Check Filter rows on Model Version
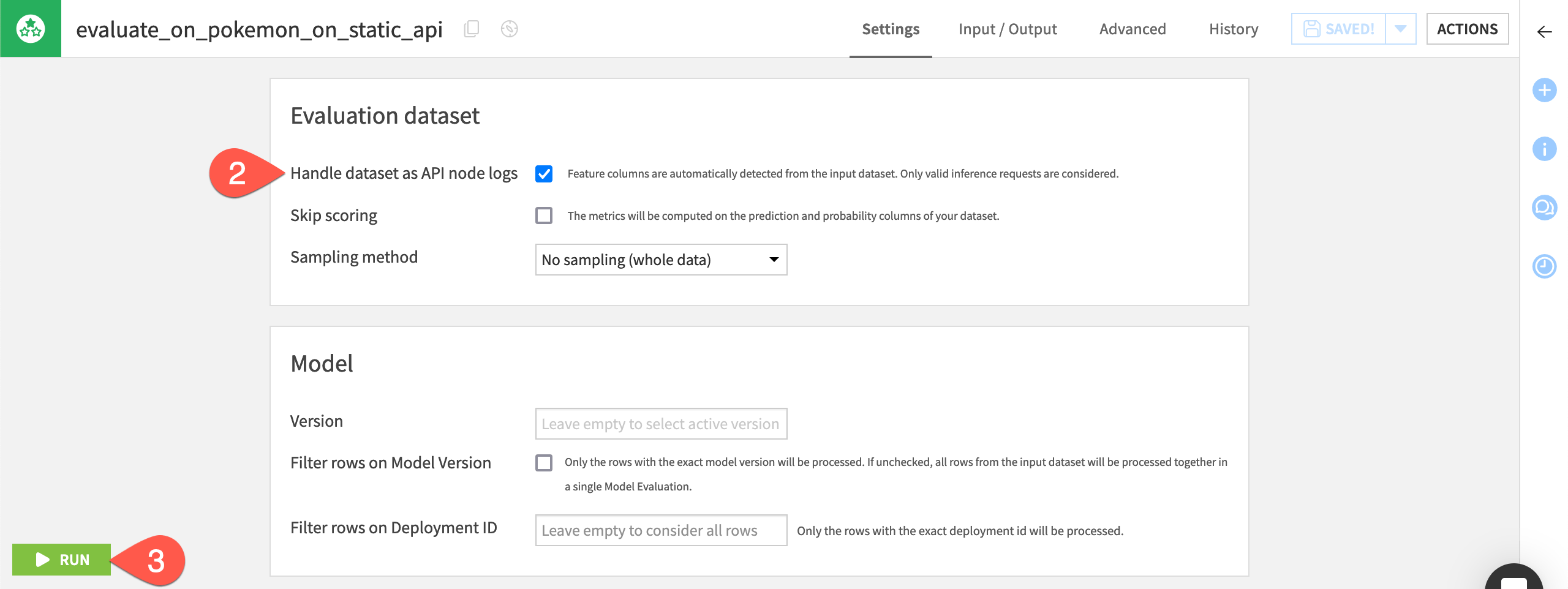 pyautogui.click(x=544, y=464)
